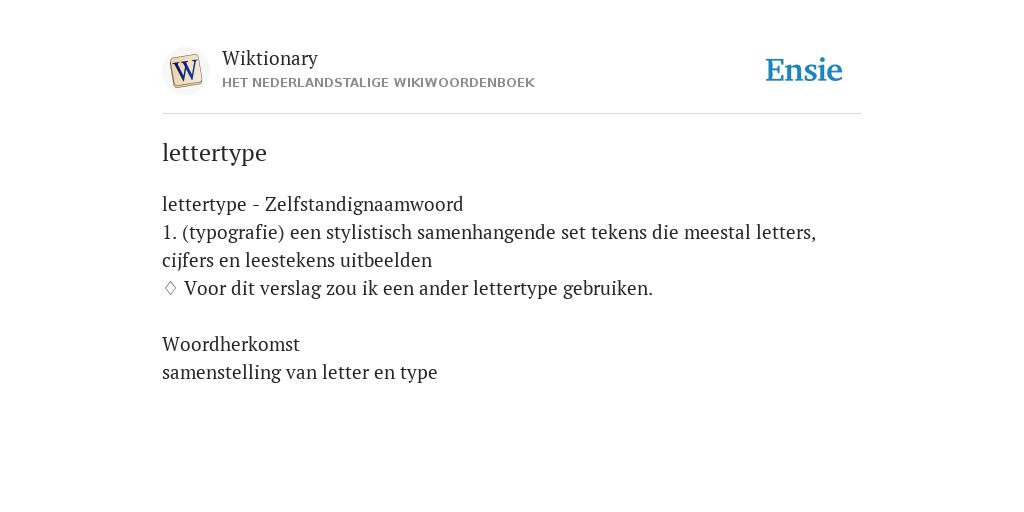Viewport: 1024px width, 512px height.
Task: Click the word 'gebruiken' in the example sentence
Action: pyautogui.click(x=605, y=289)
